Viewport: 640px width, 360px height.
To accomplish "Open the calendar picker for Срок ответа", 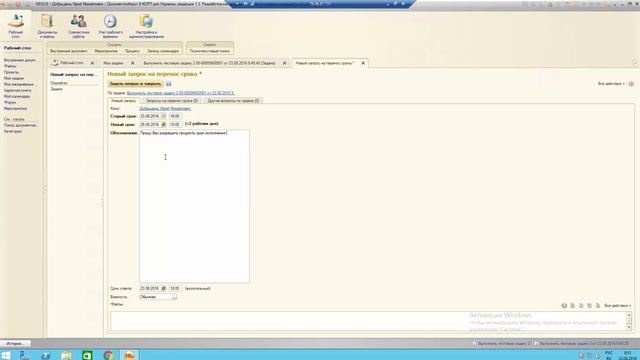I will point(163,288).
